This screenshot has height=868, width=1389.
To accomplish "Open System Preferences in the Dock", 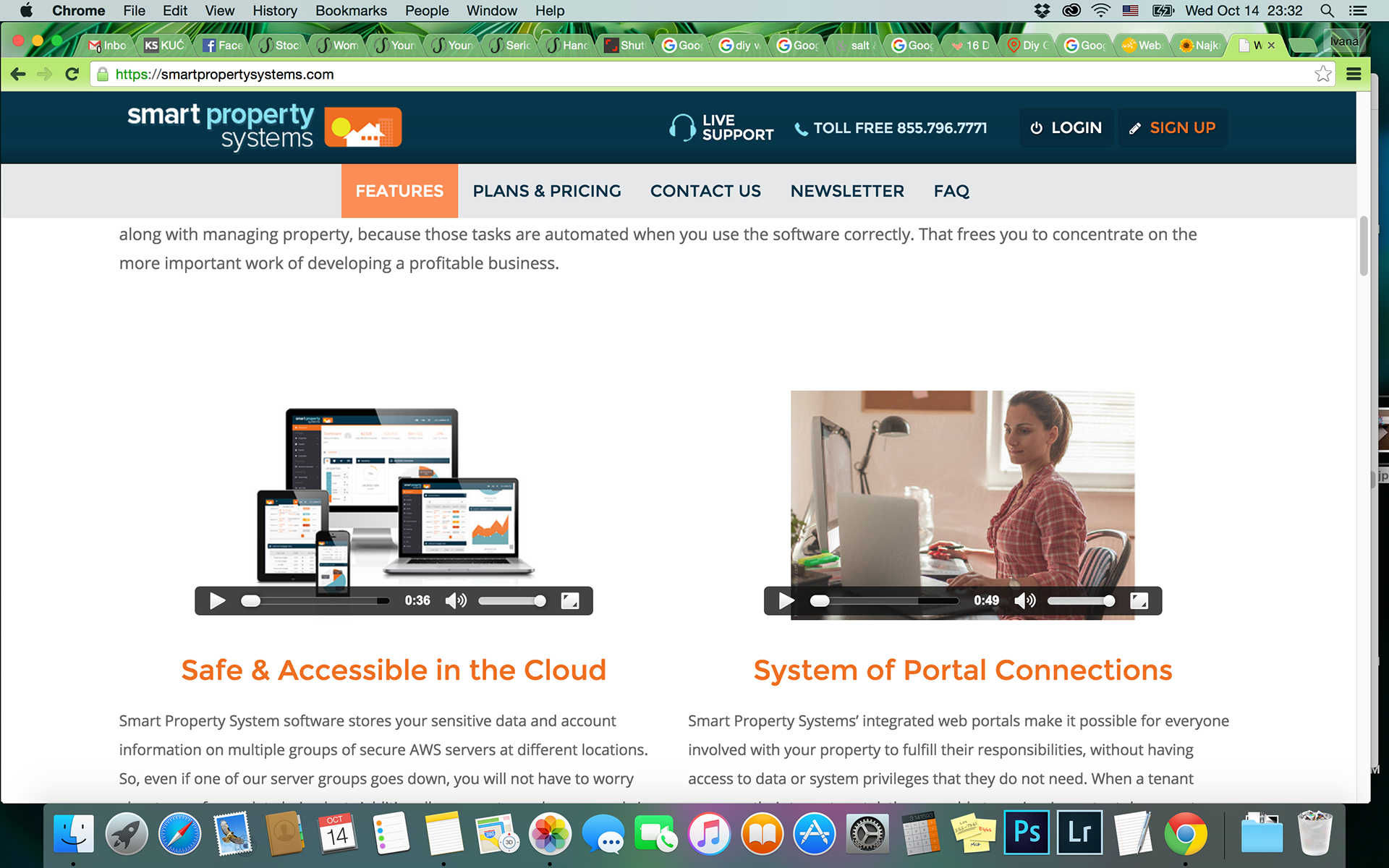I will click(x=867, y=833).
